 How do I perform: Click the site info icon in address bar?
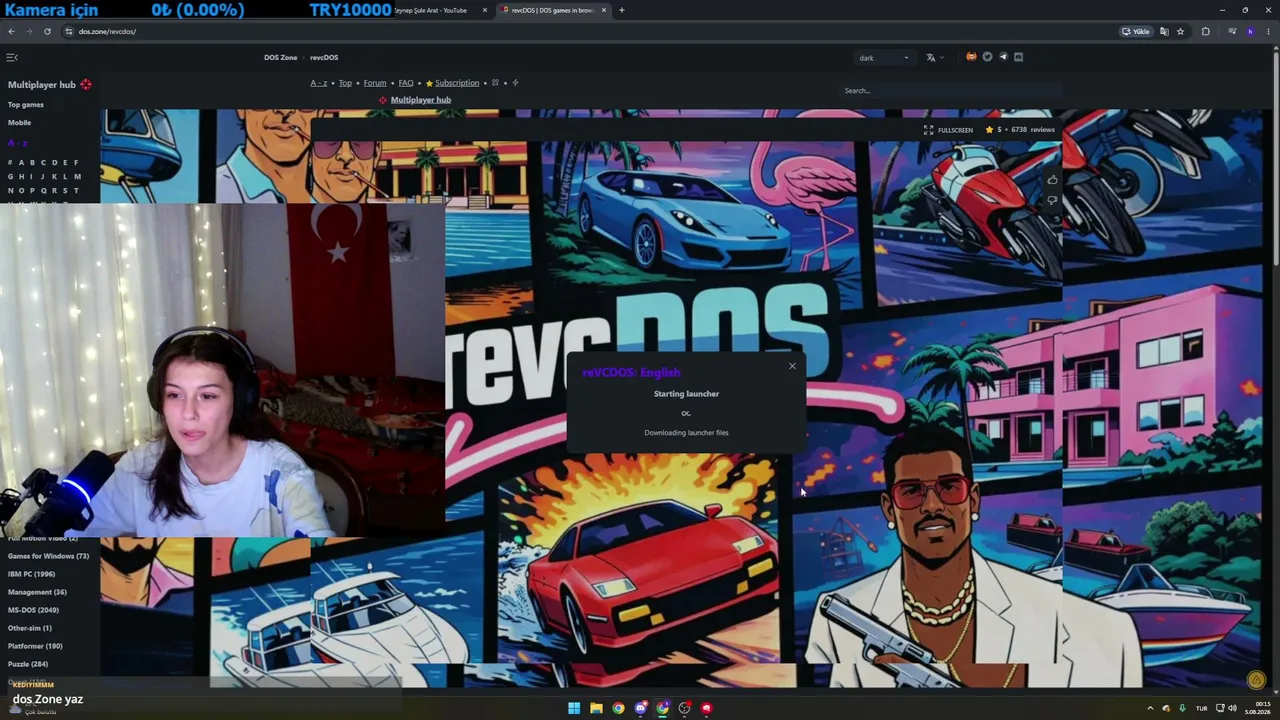[x=68, y=32]
